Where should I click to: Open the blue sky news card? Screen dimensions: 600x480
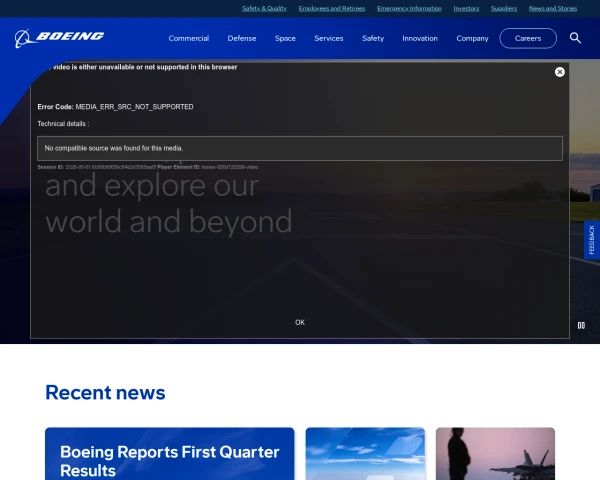tap(365, 454)
